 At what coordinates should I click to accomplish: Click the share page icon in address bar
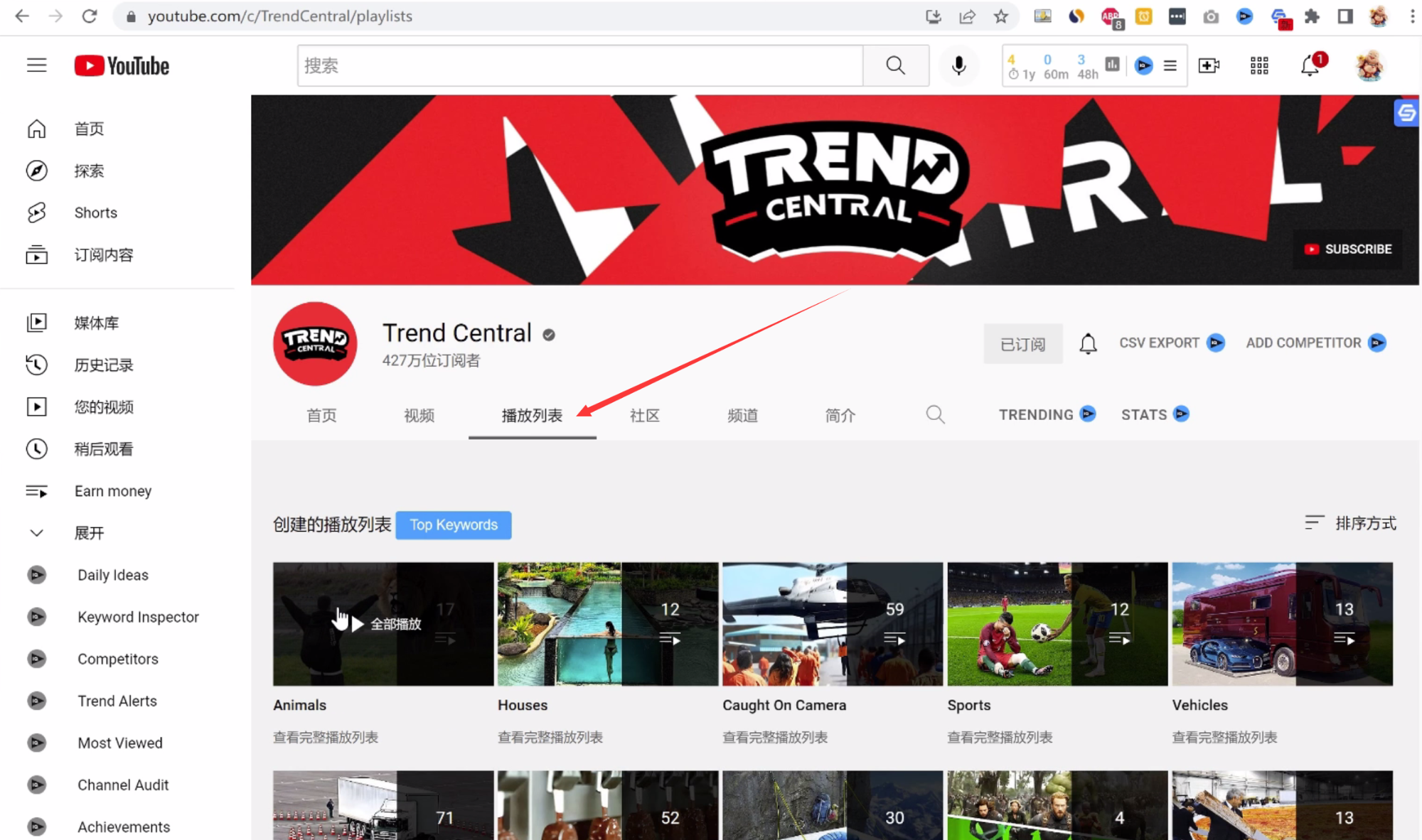click(x=967, y=16)
